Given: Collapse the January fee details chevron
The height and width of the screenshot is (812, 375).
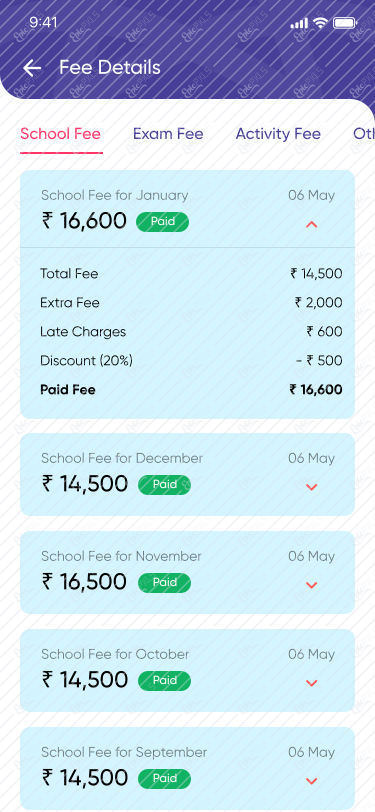Looking at the screenshot, I should coord(311,224).
